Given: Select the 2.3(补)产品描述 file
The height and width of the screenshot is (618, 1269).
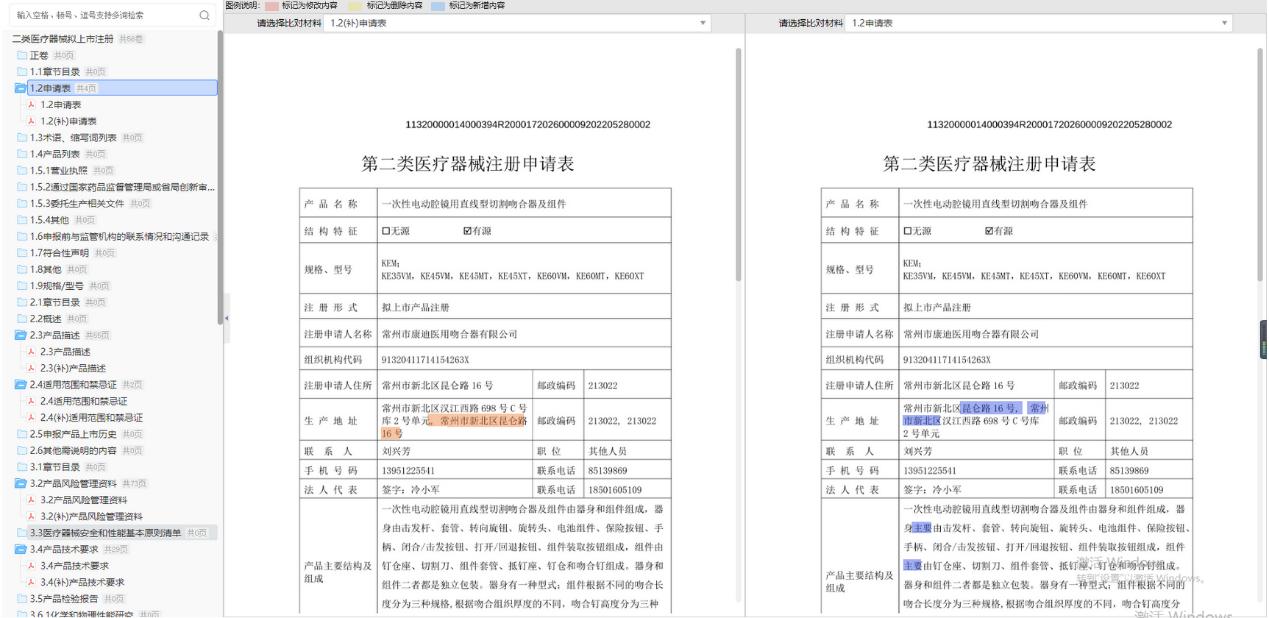Looking at the screenshot, I should pyautogui.click(x=72, y=368).
